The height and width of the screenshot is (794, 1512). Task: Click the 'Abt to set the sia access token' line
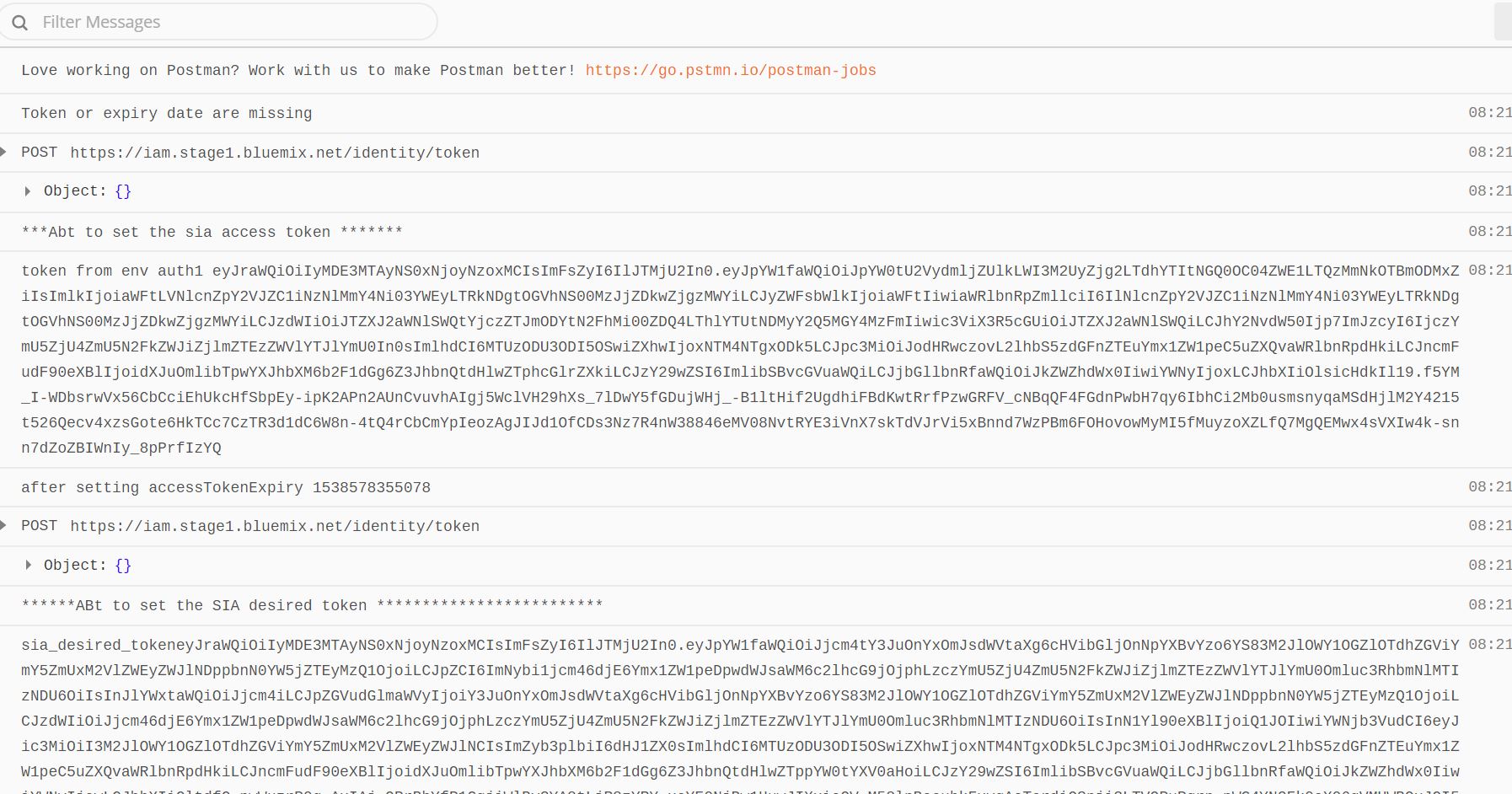coord(211,232)
